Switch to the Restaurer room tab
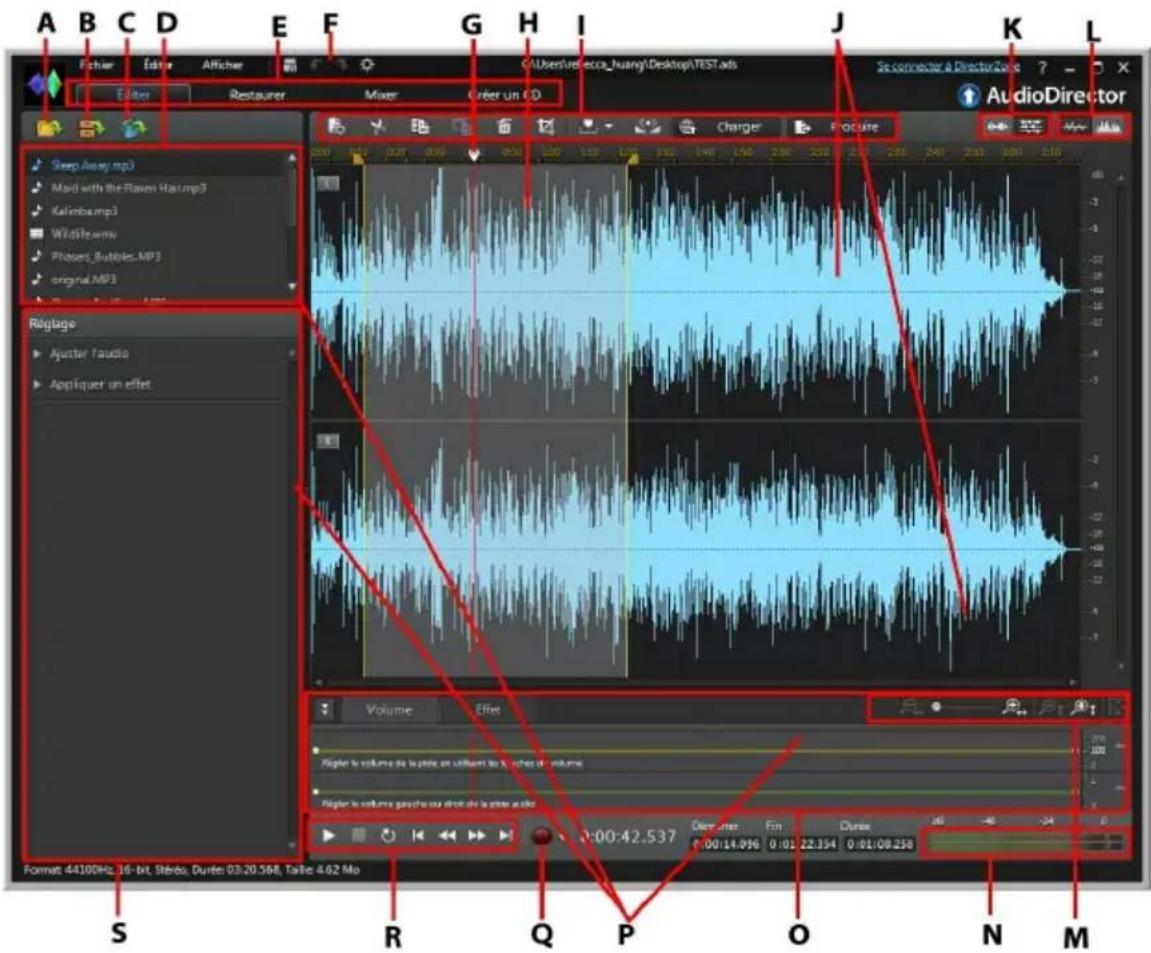This screenshot has height=953, width=1151. point(257,95)
